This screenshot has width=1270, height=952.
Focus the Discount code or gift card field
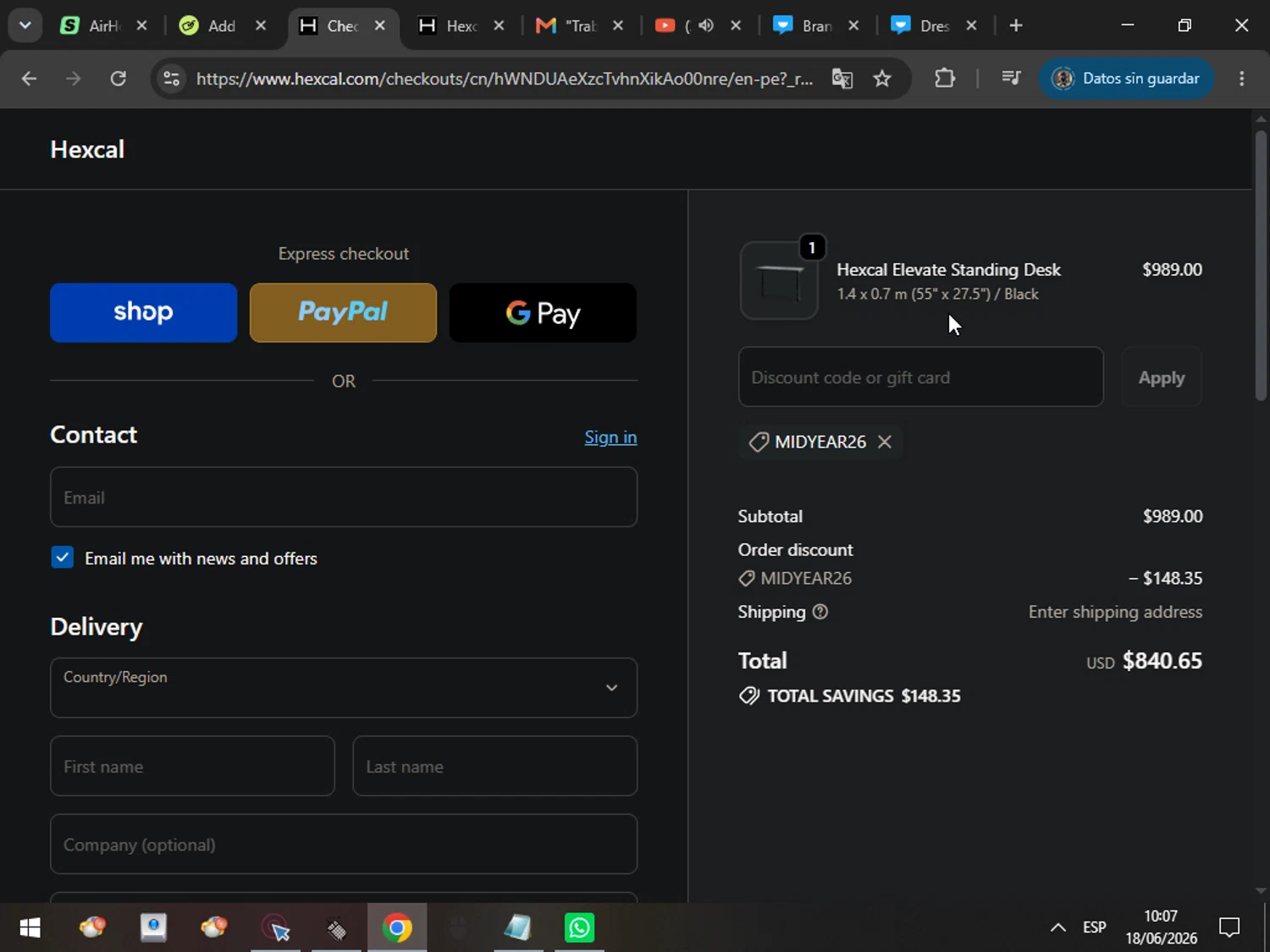921,377
